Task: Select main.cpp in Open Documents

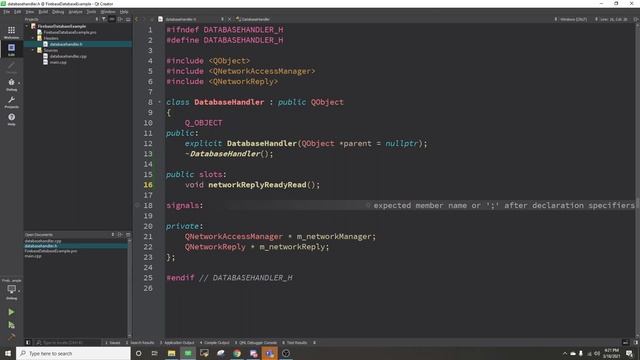Action: [33, 256]
